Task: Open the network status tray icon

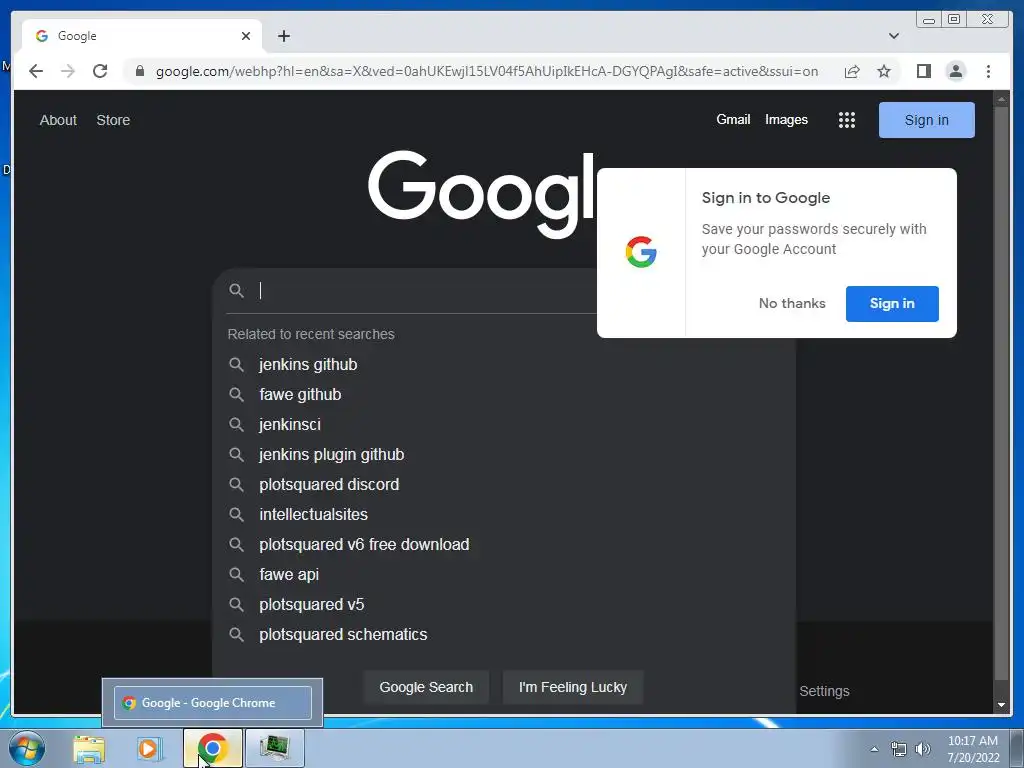Action: pyautogui.click(x=899, y=749)
